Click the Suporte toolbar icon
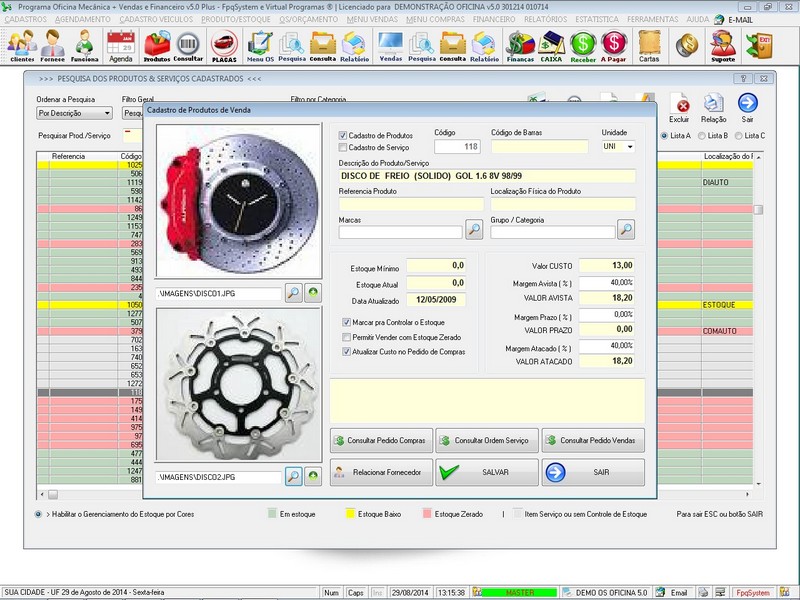The width and height of the screenshot is (800, 600). click(x=722, y=46)
